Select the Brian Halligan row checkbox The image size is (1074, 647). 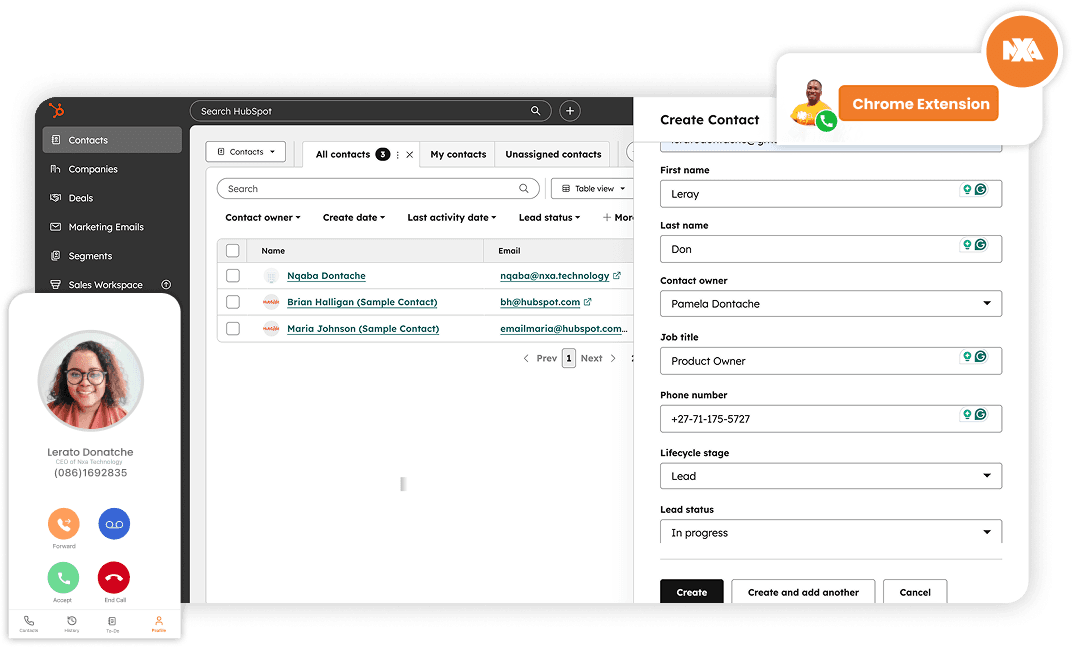click(x=233, y=302)
